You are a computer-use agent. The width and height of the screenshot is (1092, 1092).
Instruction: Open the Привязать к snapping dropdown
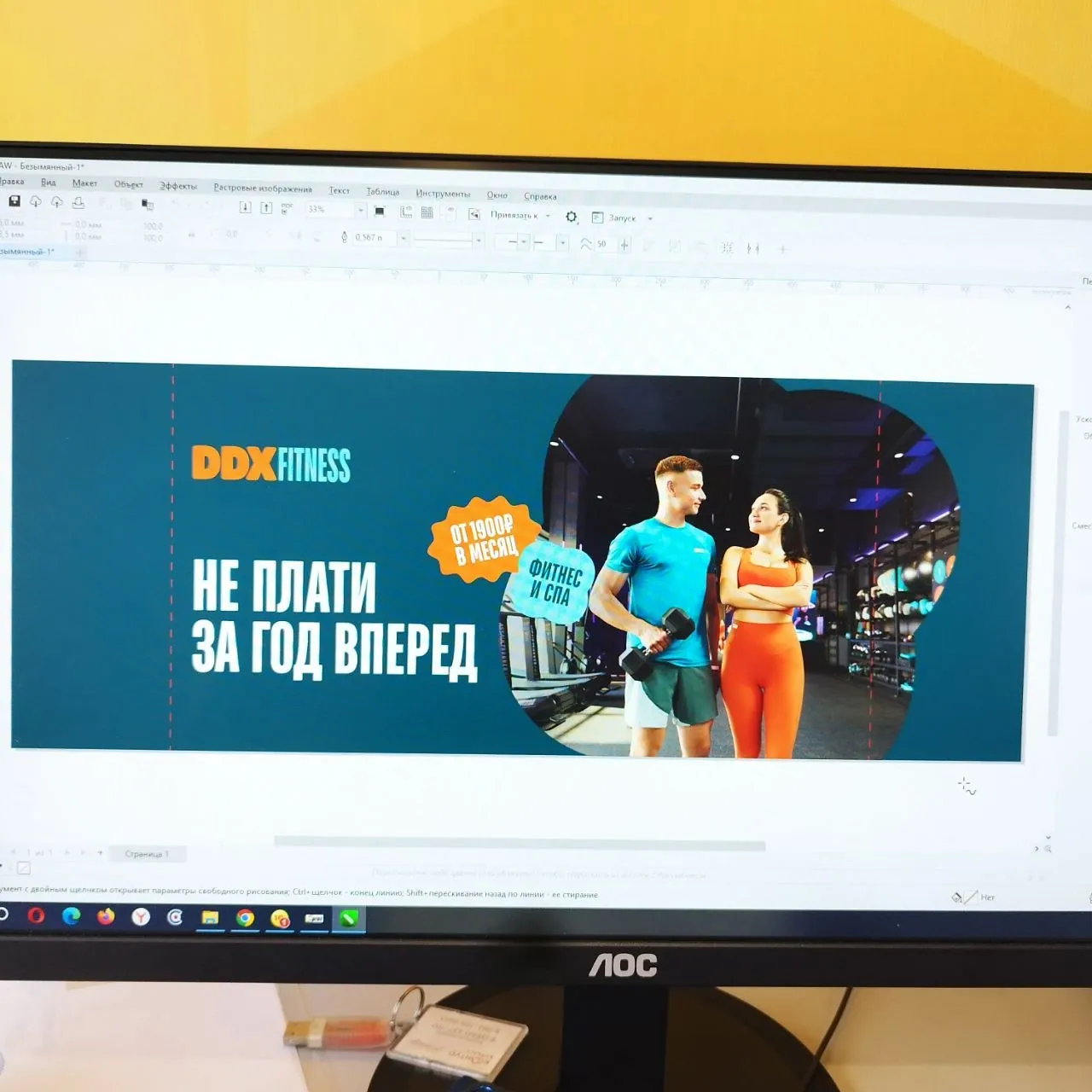click(x=520, y=215)
